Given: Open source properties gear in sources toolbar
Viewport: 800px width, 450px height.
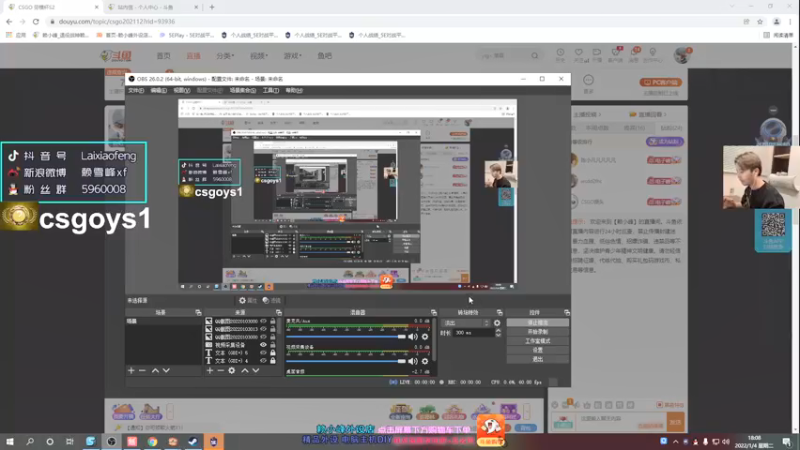Looking at the screenshot, I should (232, 370).
